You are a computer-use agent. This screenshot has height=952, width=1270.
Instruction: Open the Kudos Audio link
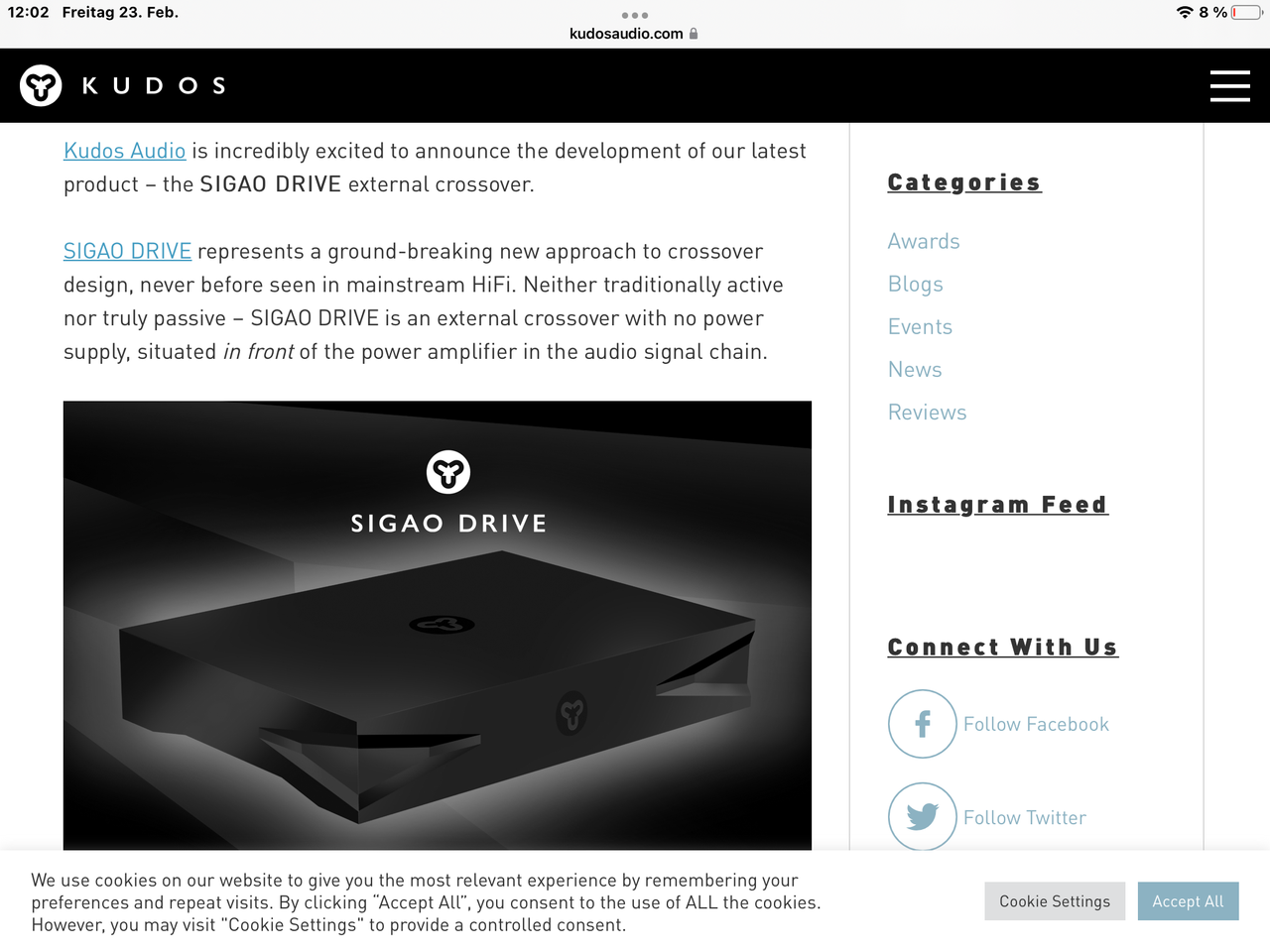point(125,151)
